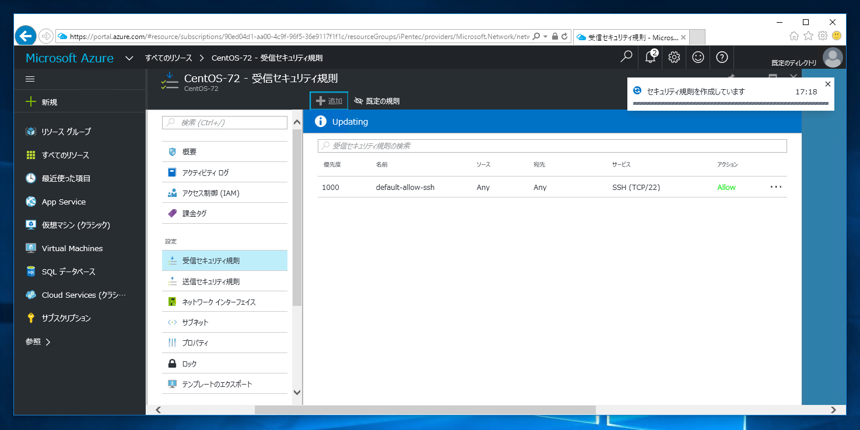Screen dimensions: 860x430
Task: Open the new blank browser tab button
Action: coord(697,37)
